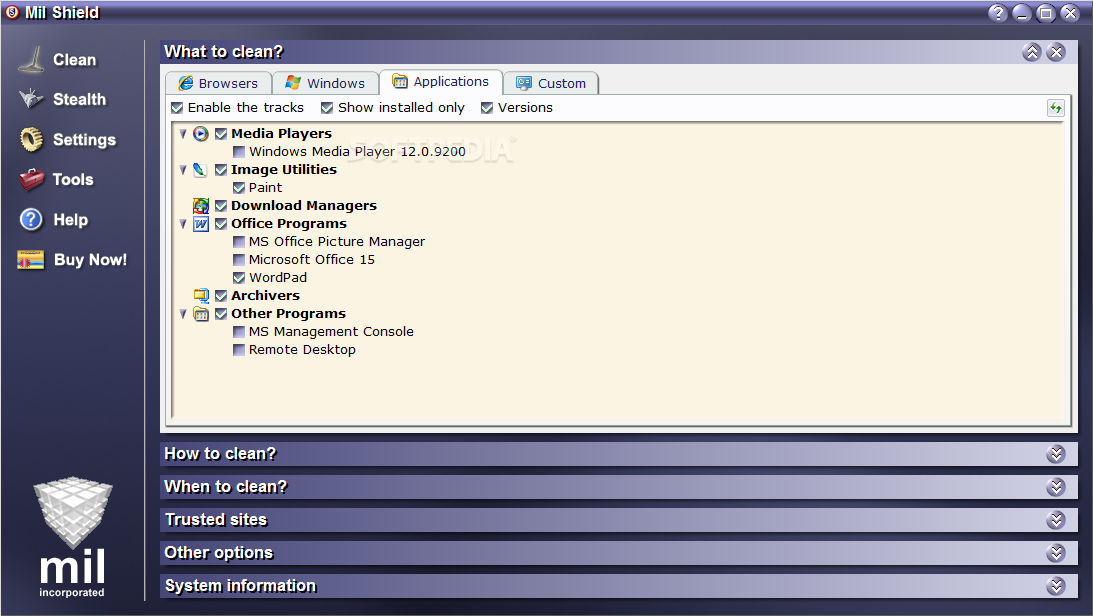This screenshot has height=616, width=1093.
Task: Collapse the Other Programs tree node
Action: tap(183, 314)
